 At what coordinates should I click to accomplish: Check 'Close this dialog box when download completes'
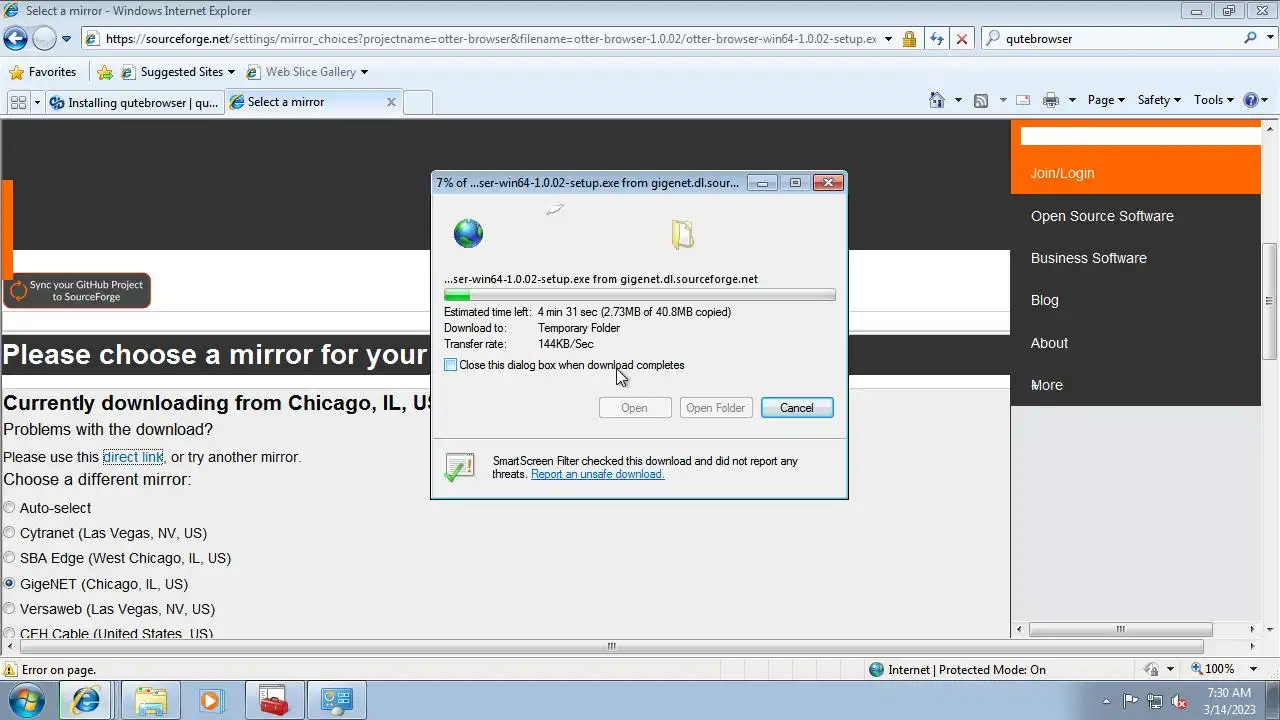pyautogui.click(x=451, y=365)
